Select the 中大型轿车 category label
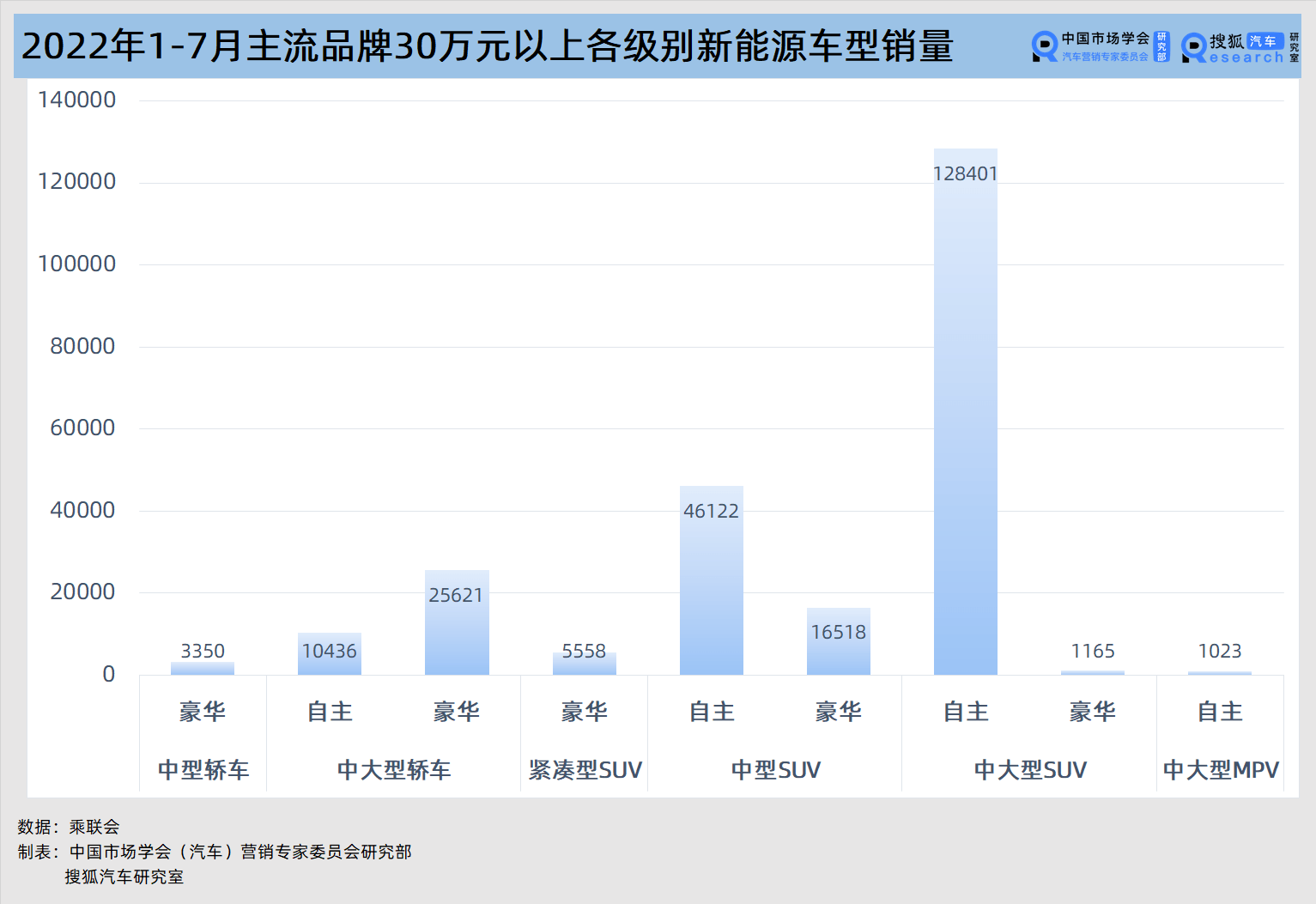 tap(394, 770)
